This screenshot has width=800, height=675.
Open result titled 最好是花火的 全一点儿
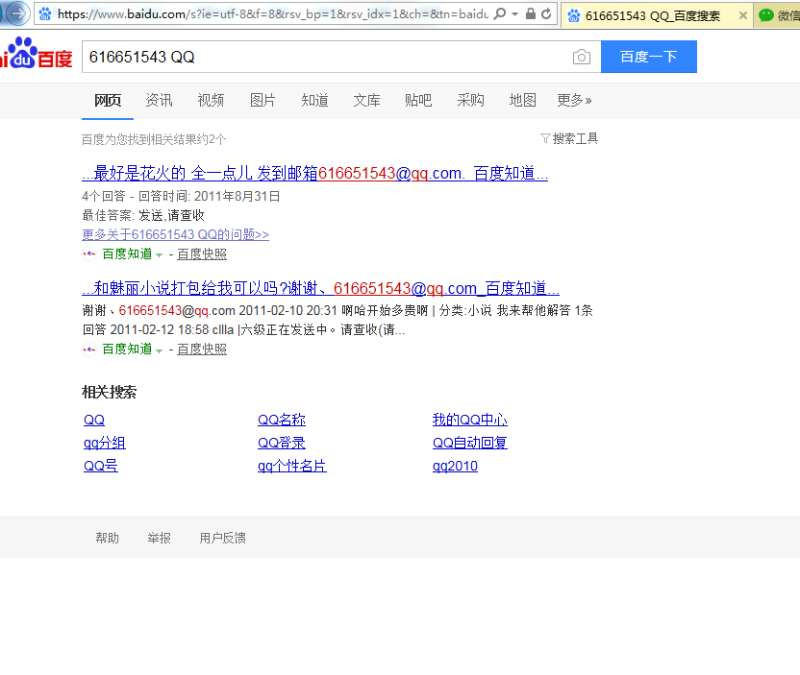click(315, 173)
